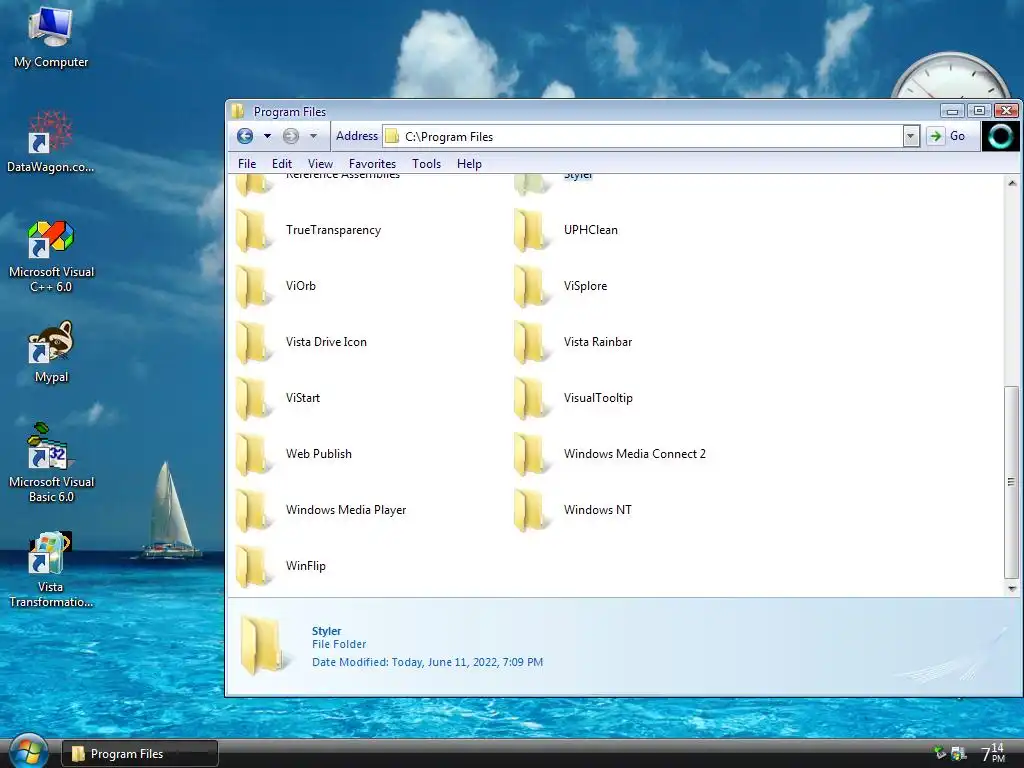Image resolution: width=1024 pixels, height=768 pixels.
Task: Expand the Address bar dropdown list
Action: pyautogui.click(x=911, y=136)
